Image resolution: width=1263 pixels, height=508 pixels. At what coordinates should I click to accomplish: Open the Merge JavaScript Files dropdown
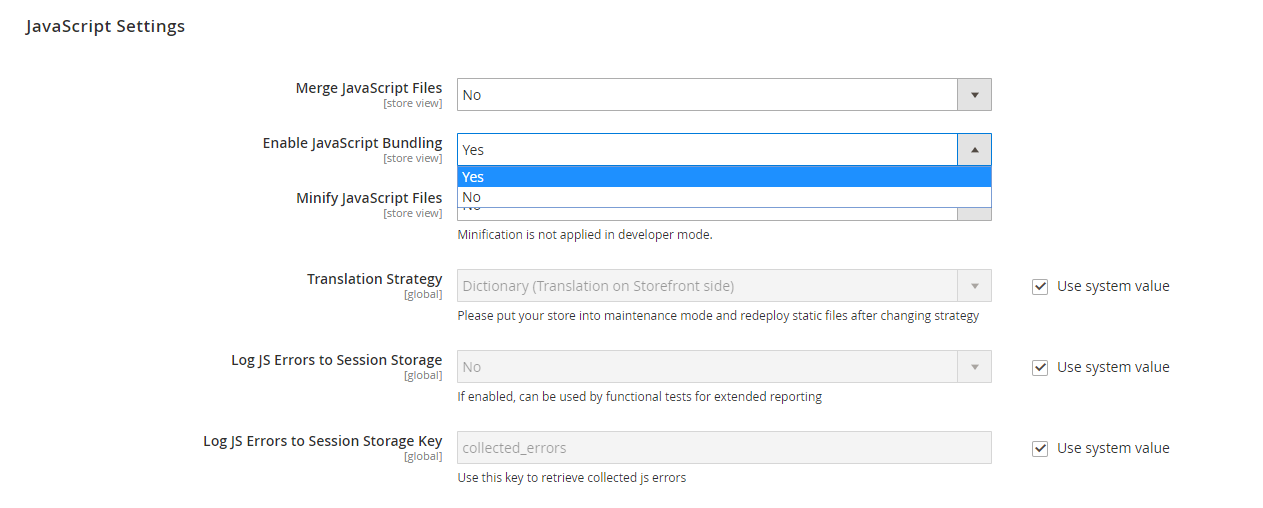724,94
